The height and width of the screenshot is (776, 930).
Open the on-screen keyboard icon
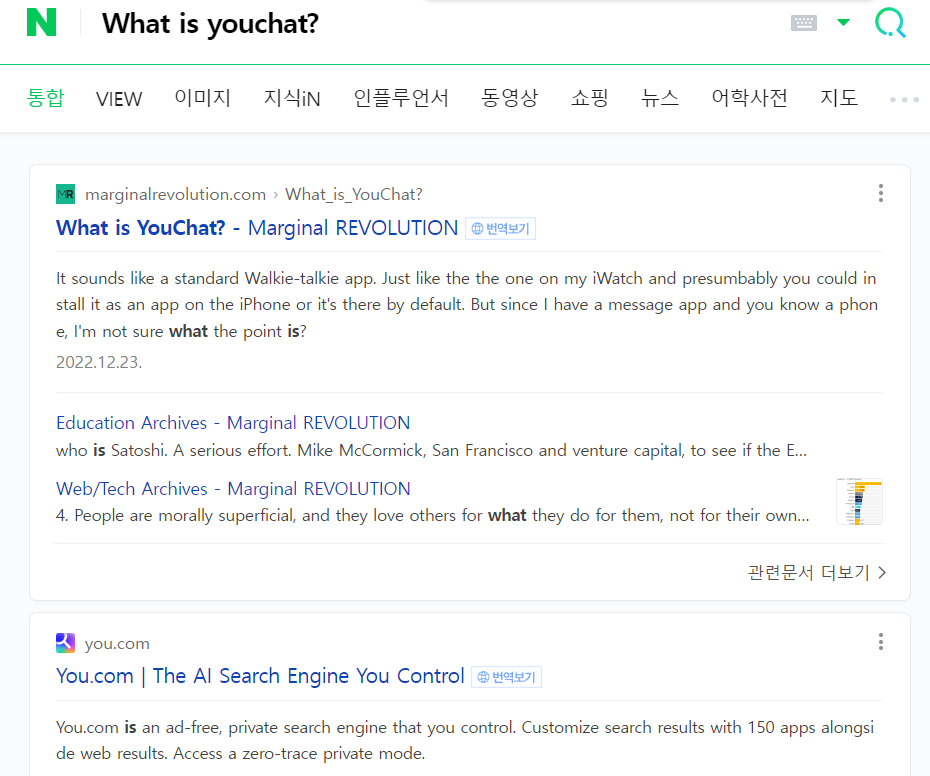coord(803,22)
